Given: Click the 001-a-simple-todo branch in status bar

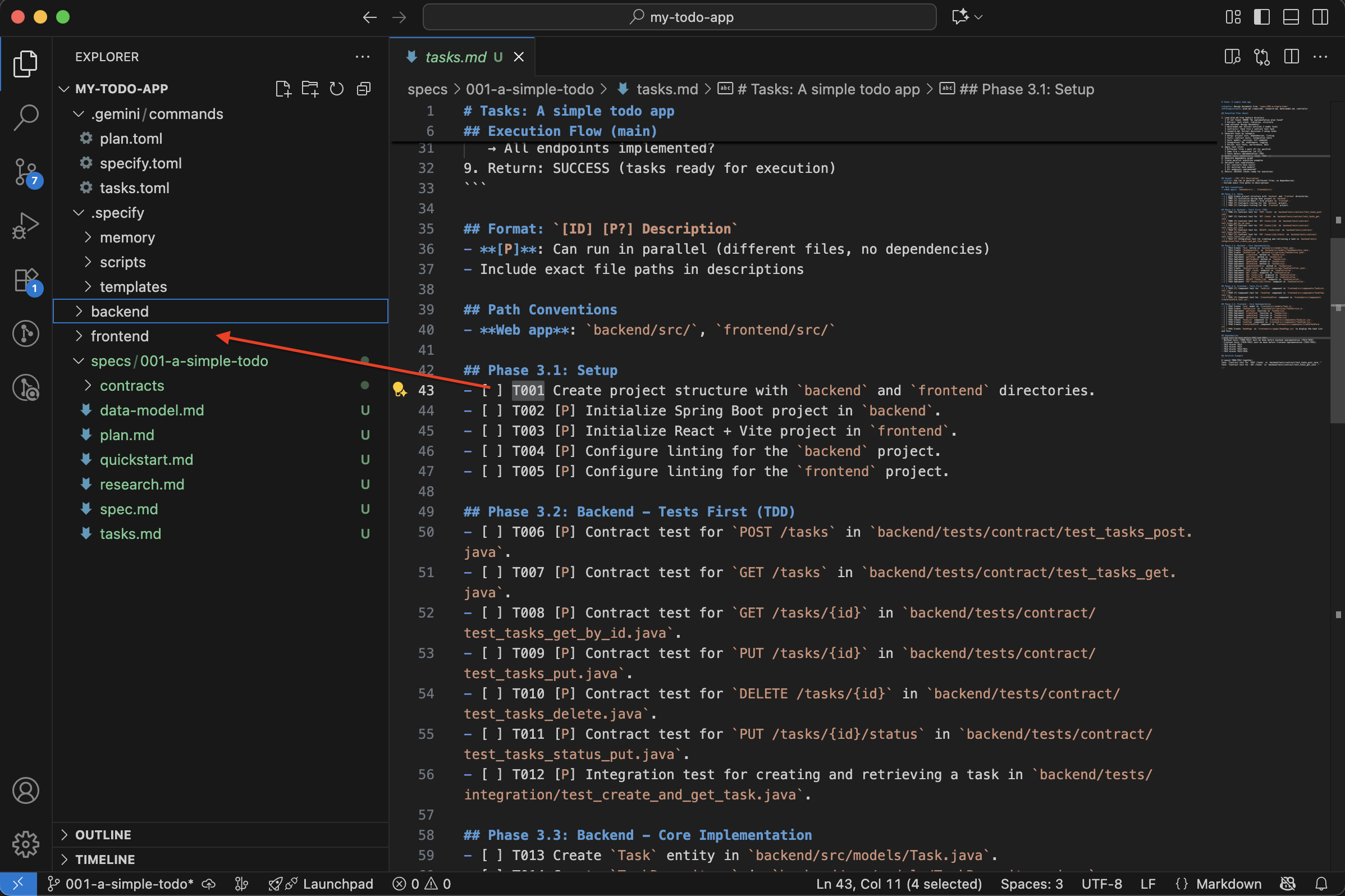Looking at the screenshot, I should tap(122, 884).
